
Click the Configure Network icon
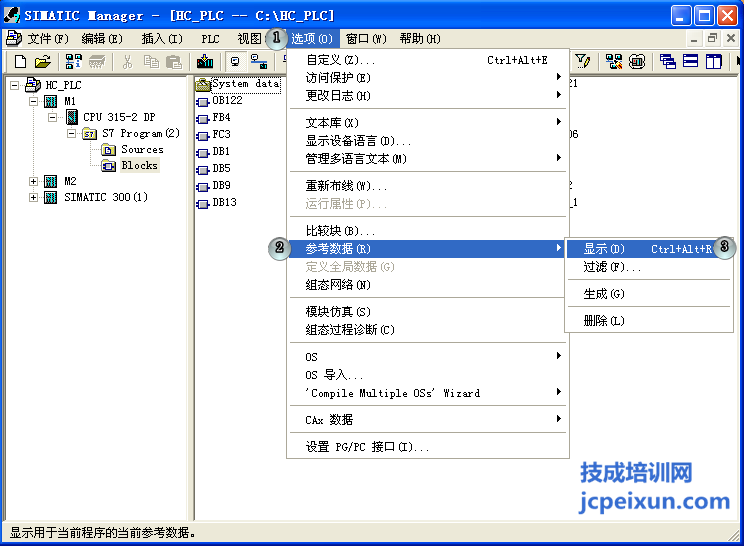click(614, 61)
